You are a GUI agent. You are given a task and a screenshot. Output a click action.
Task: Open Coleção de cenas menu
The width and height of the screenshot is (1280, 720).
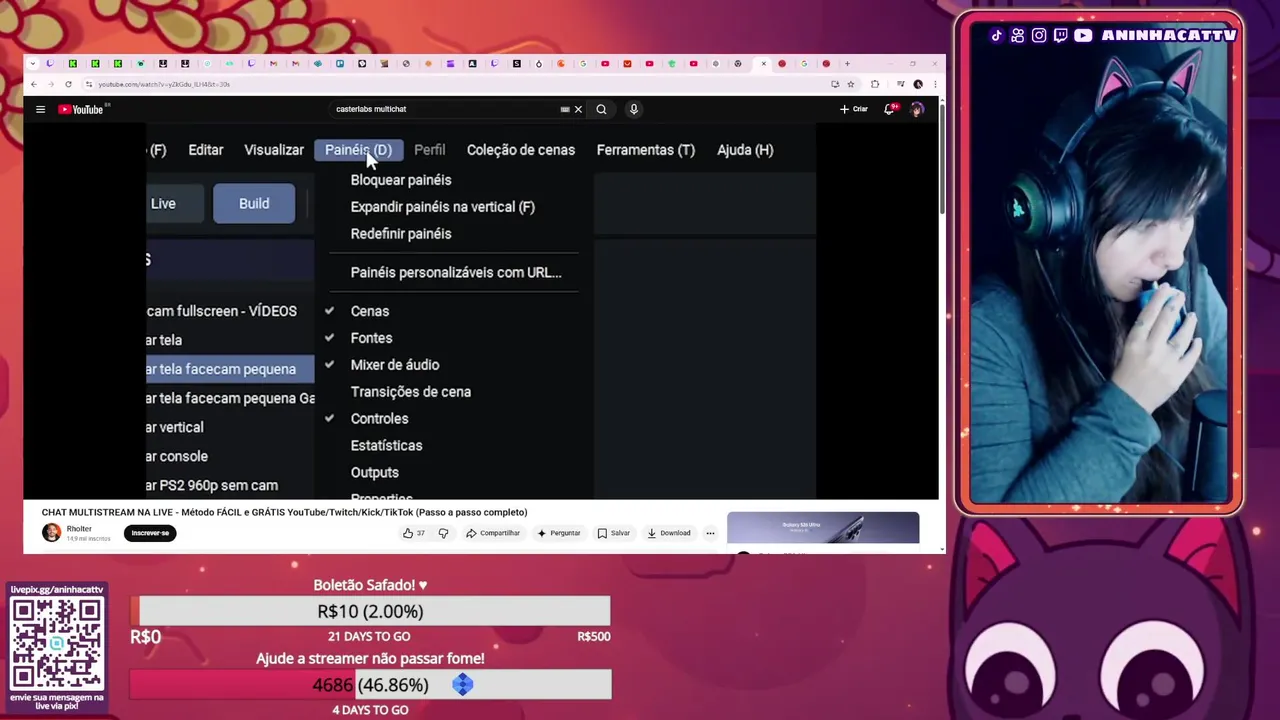pos(520,150)
